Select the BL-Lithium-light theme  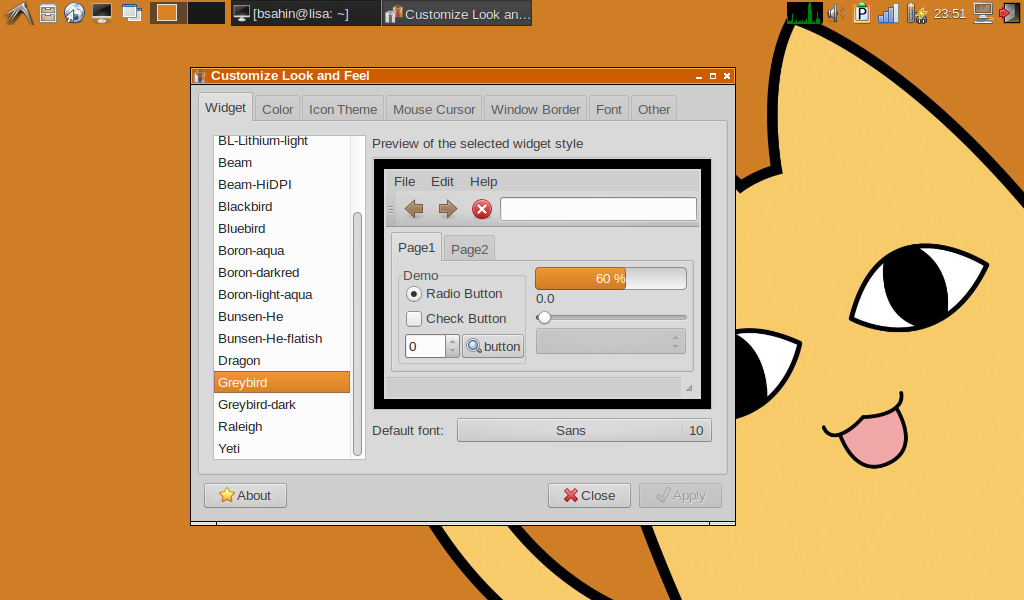click(282, 141)
